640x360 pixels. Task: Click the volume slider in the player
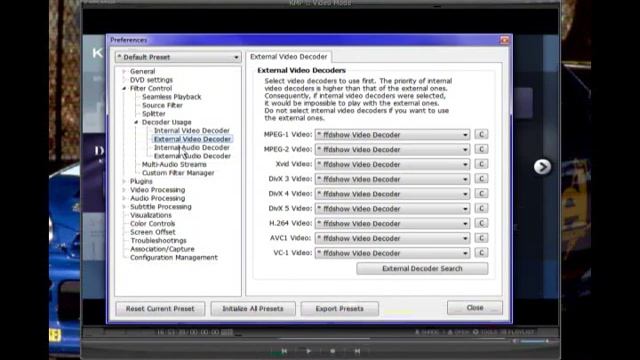click(535, 341)
